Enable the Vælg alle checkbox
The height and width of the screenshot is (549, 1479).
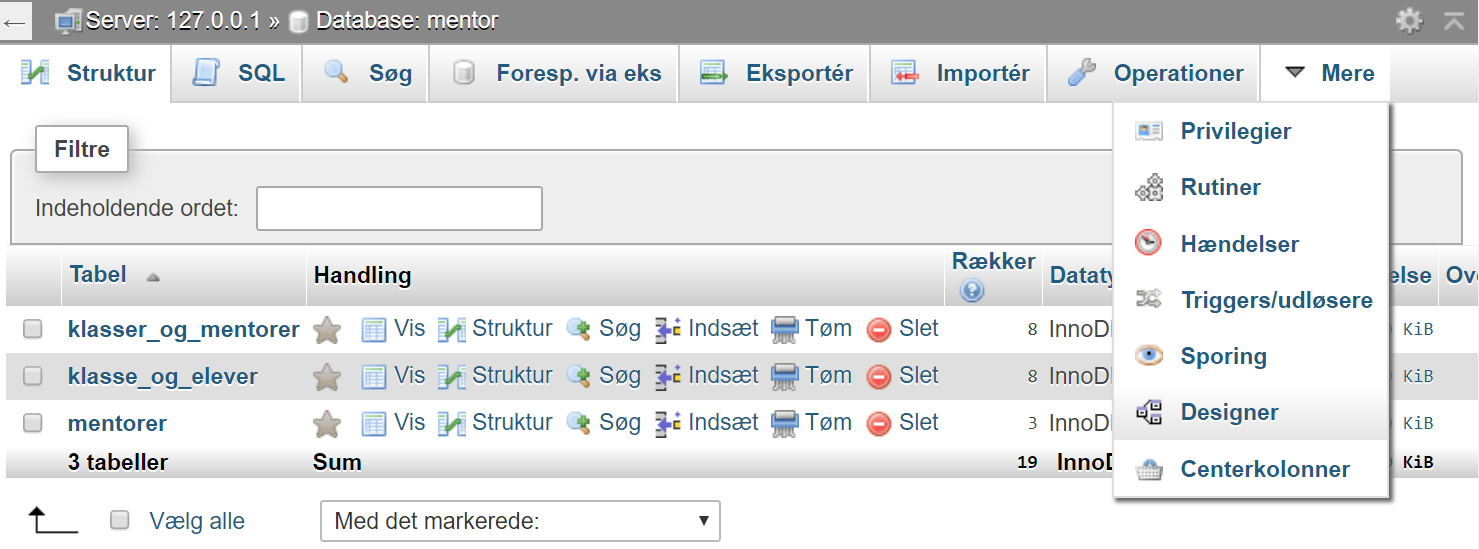coord(120,520)
